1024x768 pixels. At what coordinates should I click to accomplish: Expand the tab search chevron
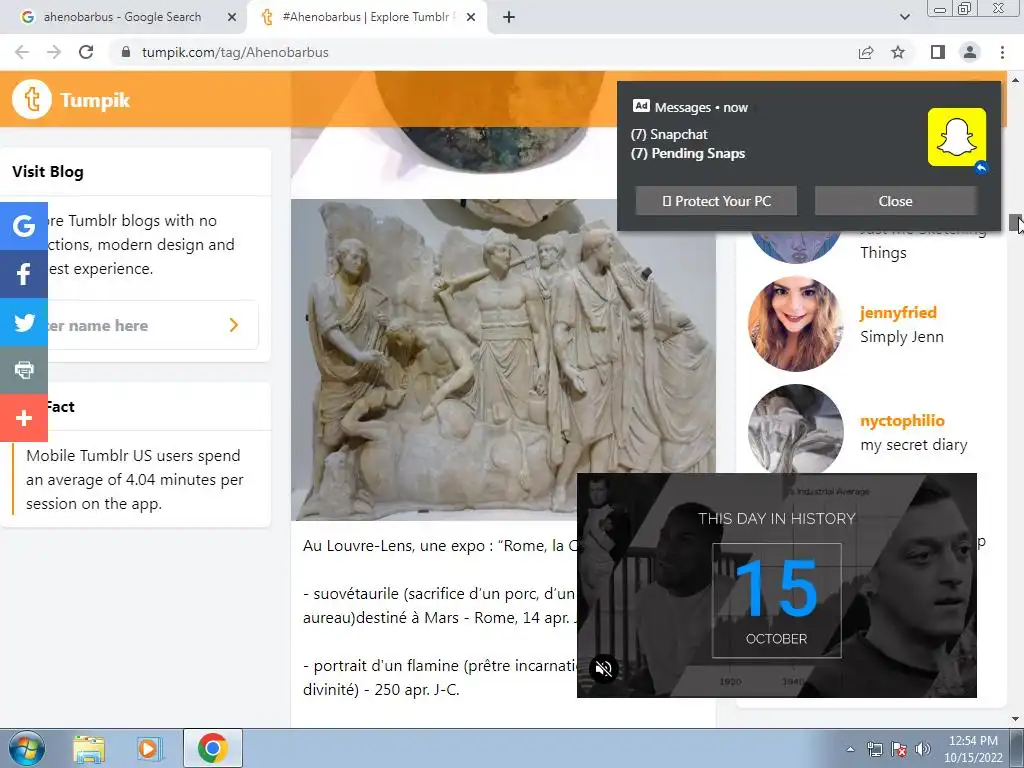(x=904, y=17)
